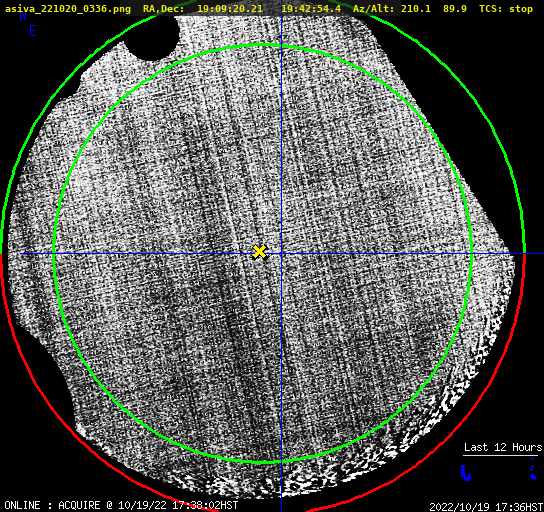Click the filename asiva_221020_0336.png

[68, 9]
